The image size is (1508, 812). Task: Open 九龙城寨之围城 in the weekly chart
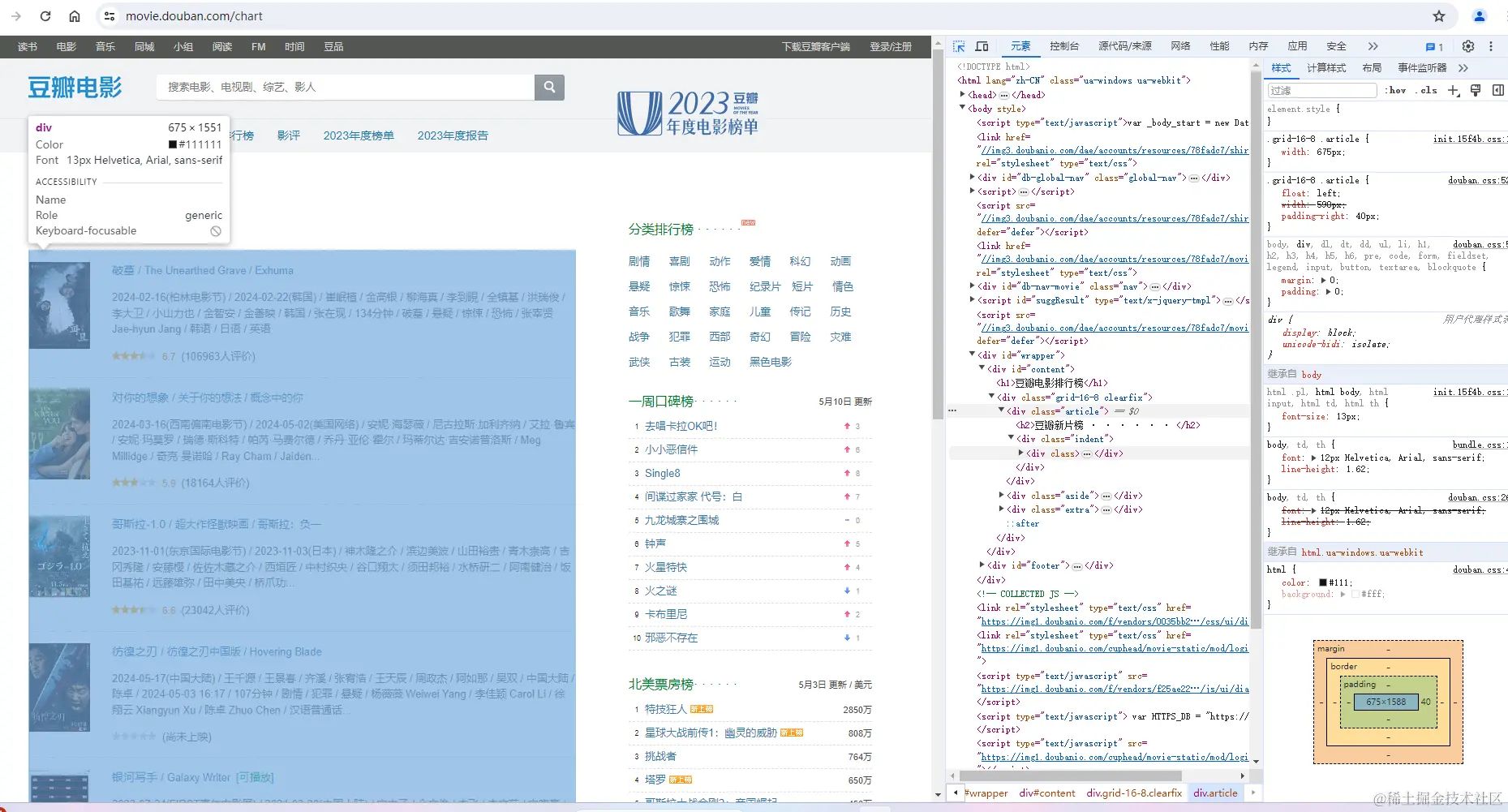tap(681, 520)
